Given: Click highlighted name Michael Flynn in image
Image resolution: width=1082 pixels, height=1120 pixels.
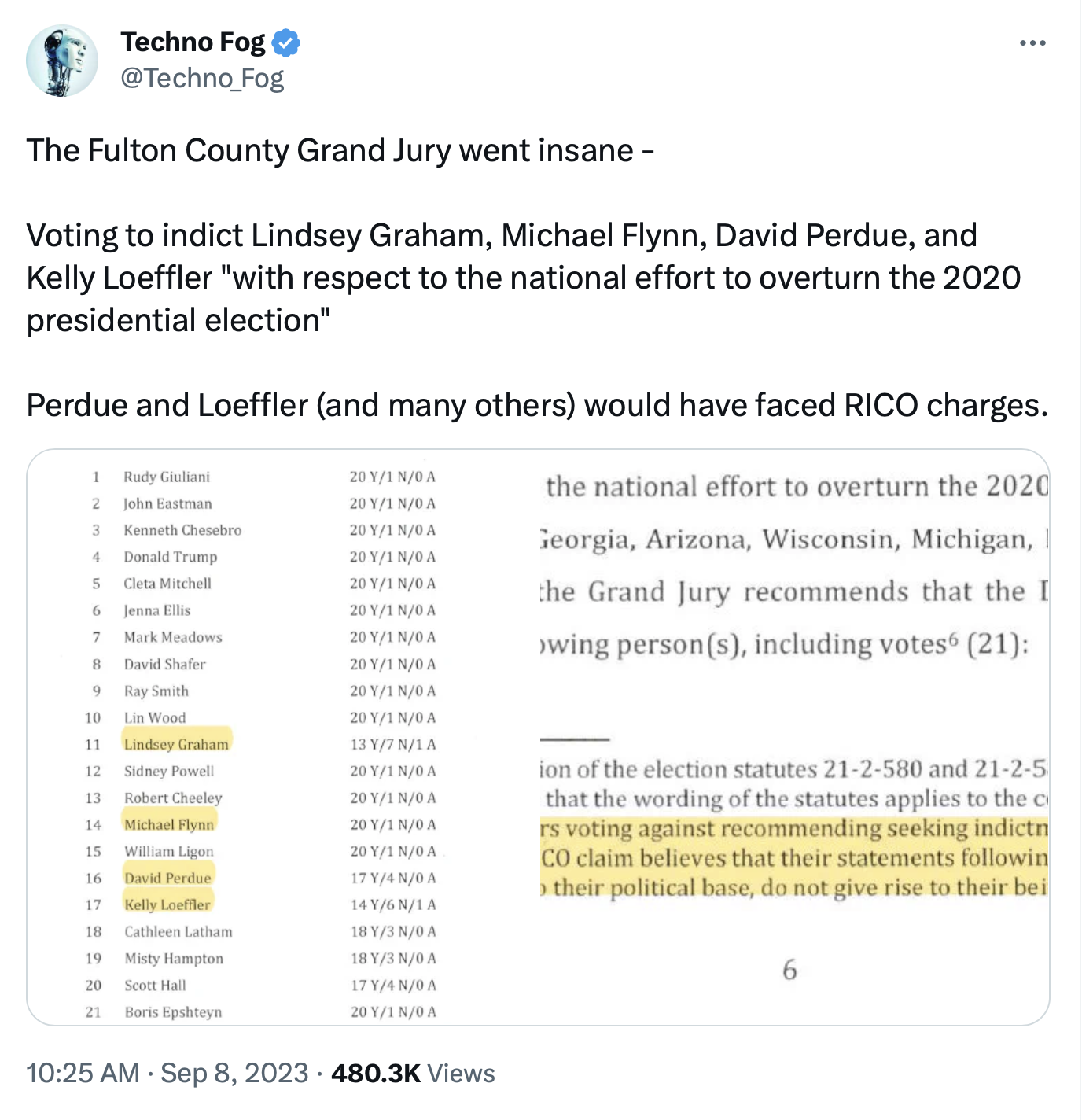Looking at the screenshot, I should click(169, 824).
